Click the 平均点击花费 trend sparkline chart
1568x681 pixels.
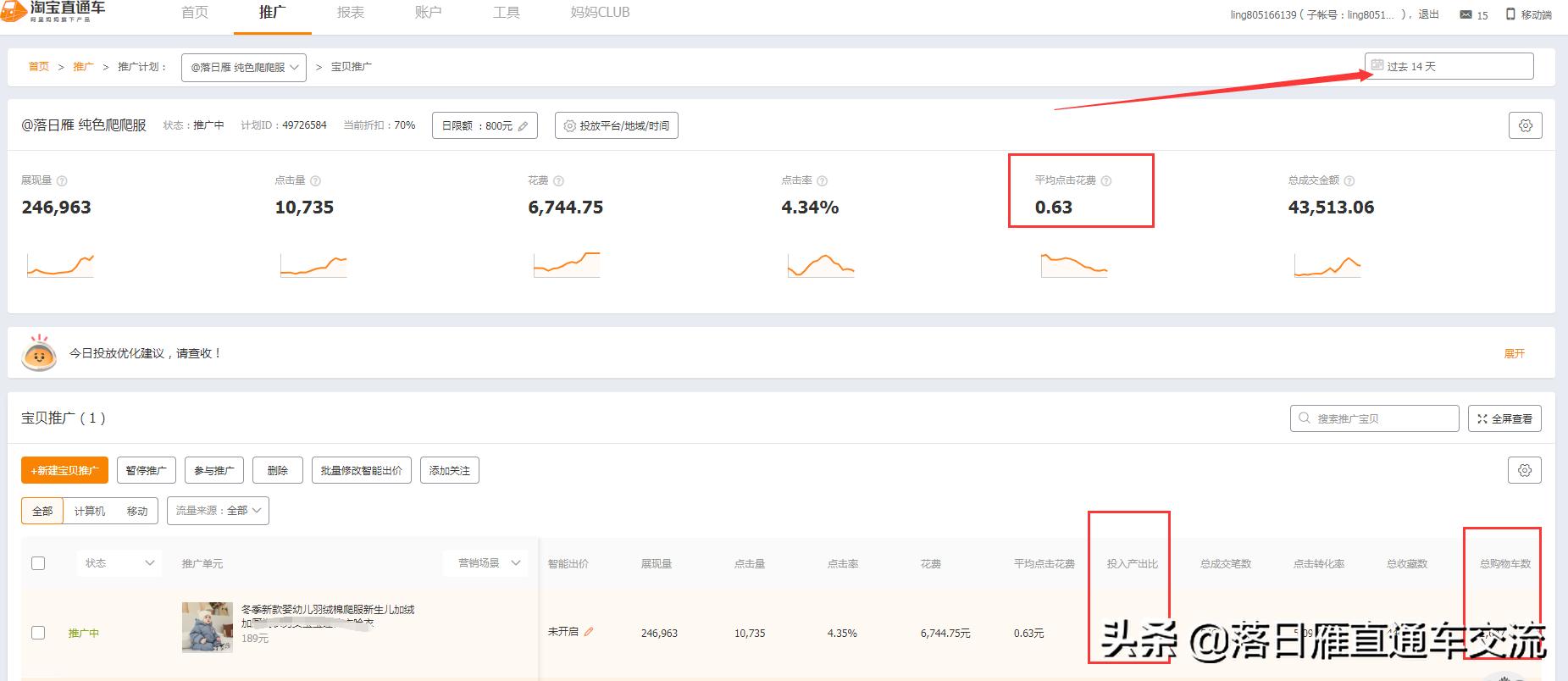point(1074,264)
